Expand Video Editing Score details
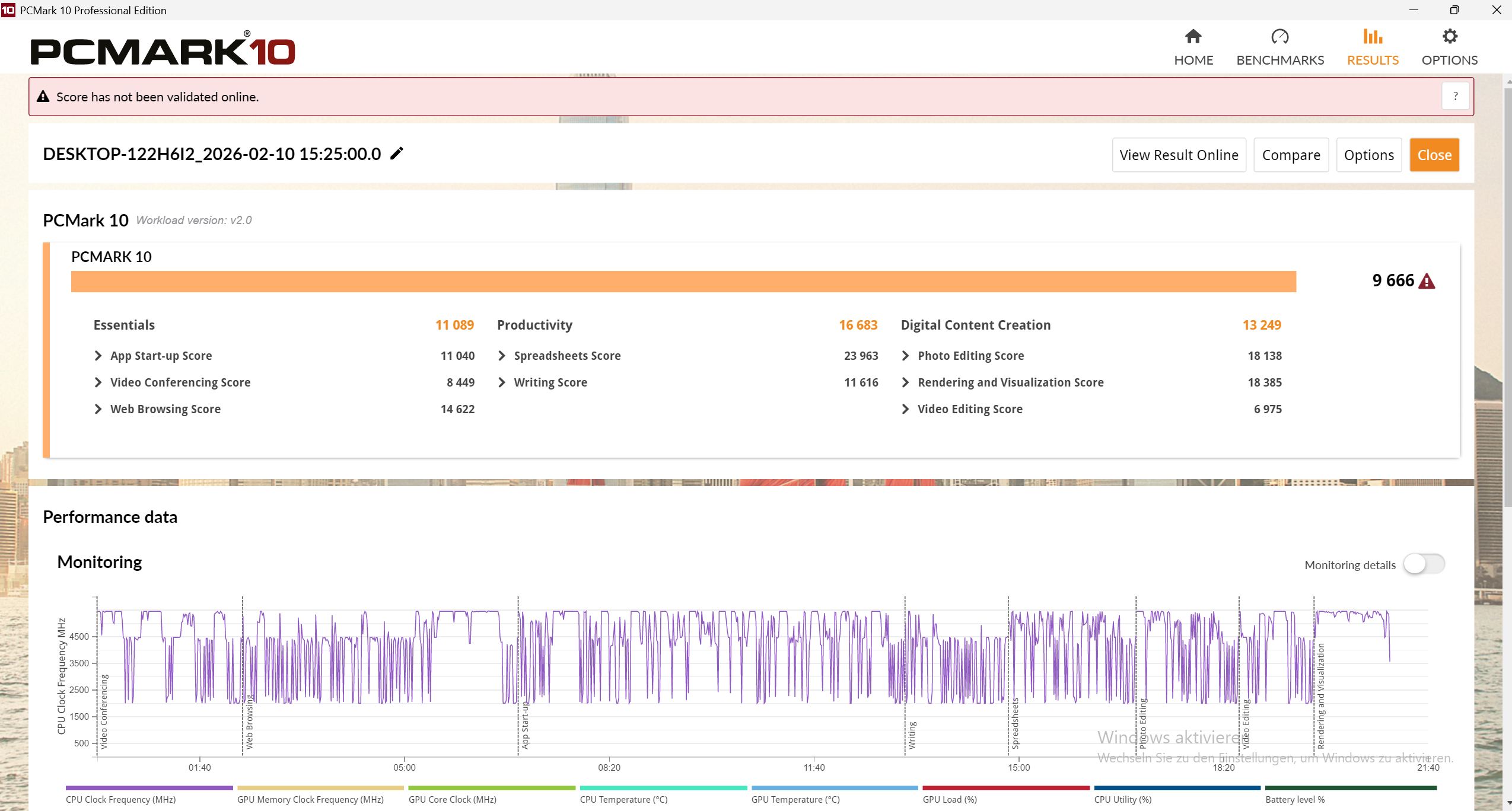This screenshot has width=1512, height=811. point(905,409)
